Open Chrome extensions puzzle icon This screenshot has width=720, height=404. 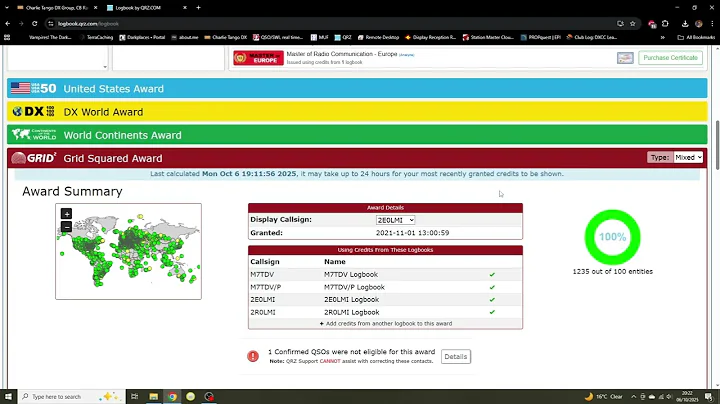(665, 23)
